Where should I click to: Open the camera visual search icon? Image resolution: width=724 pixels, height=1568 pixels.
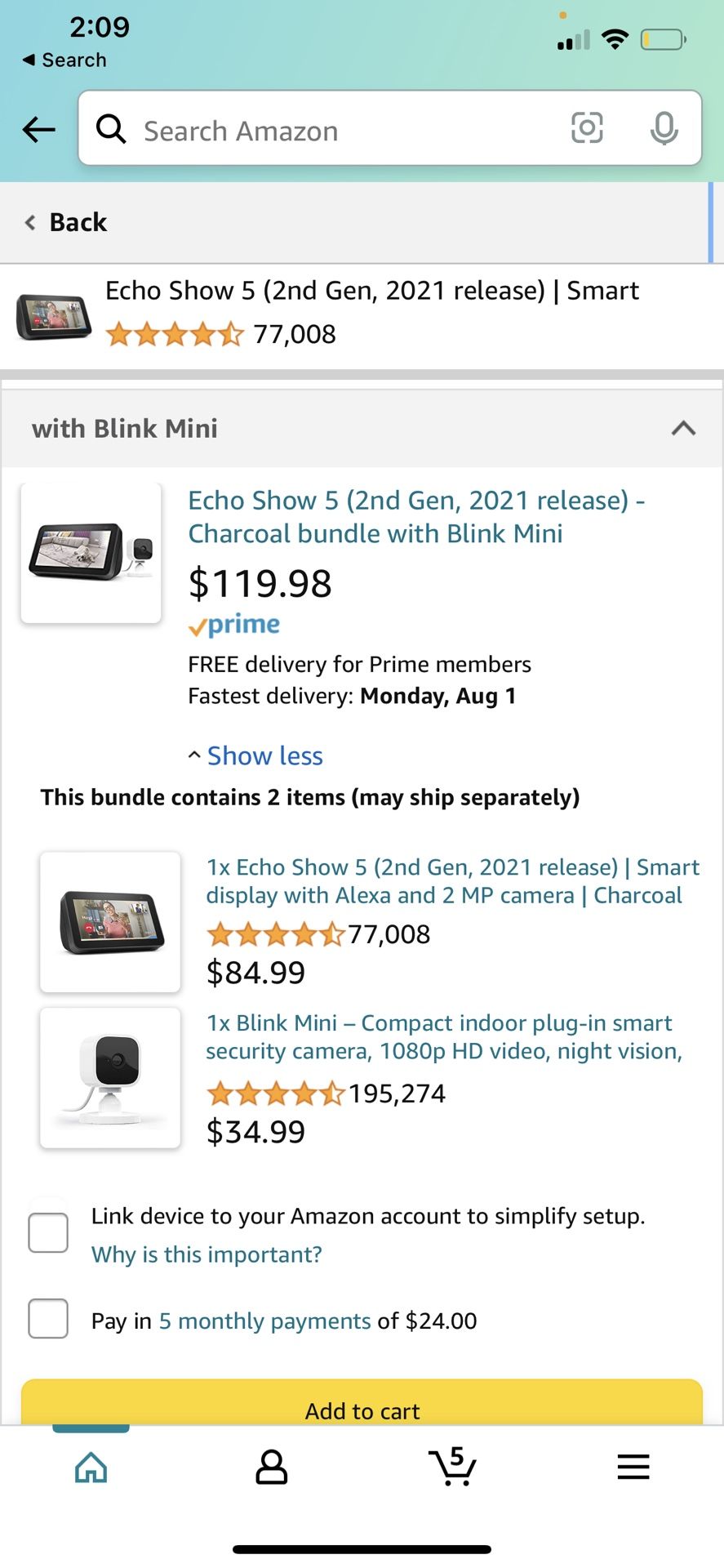coord(587,129)
